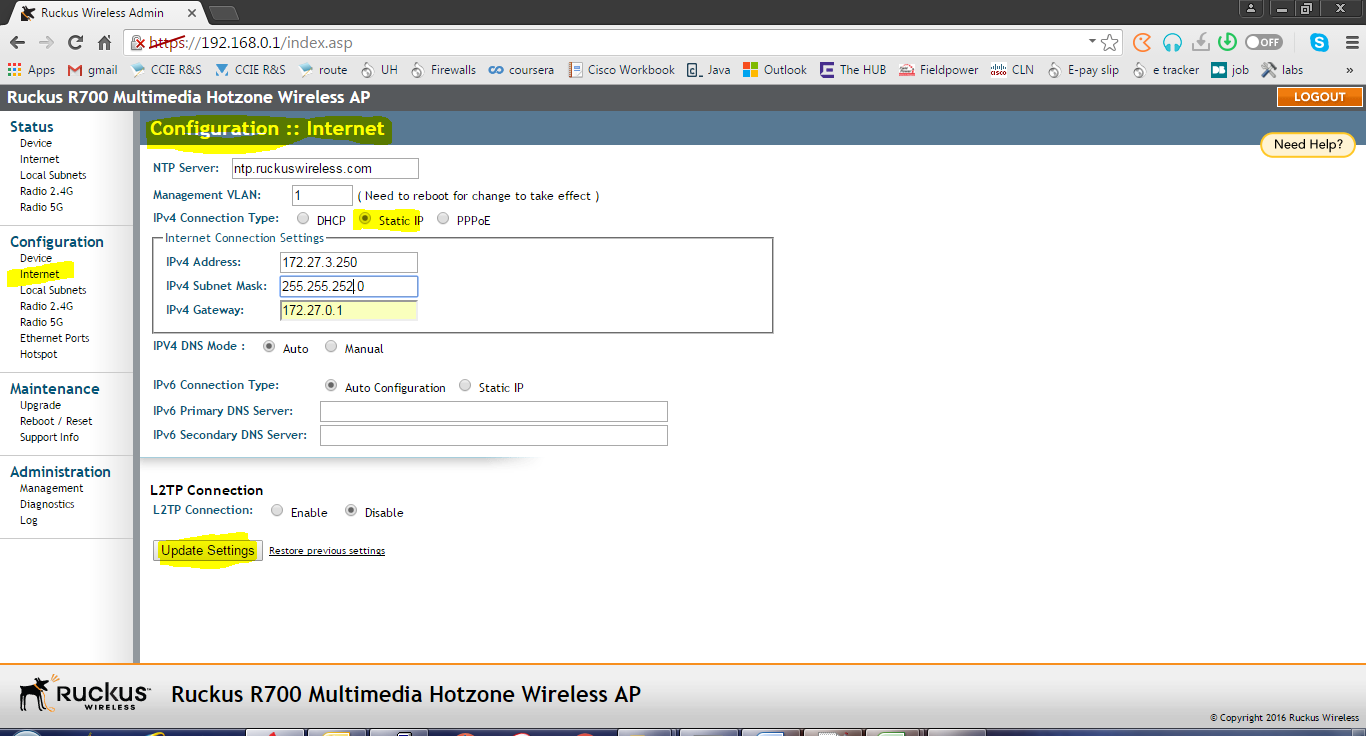Switch to the Ruckus Wireless Admin tab

[100, 13]
